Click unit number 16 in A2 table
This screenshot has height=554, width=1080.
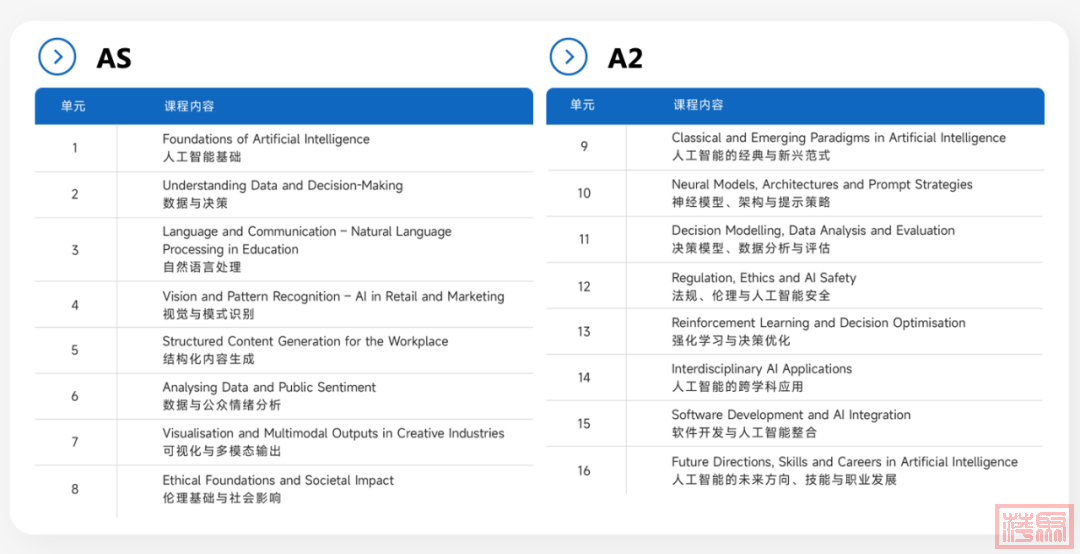point(584,471)
